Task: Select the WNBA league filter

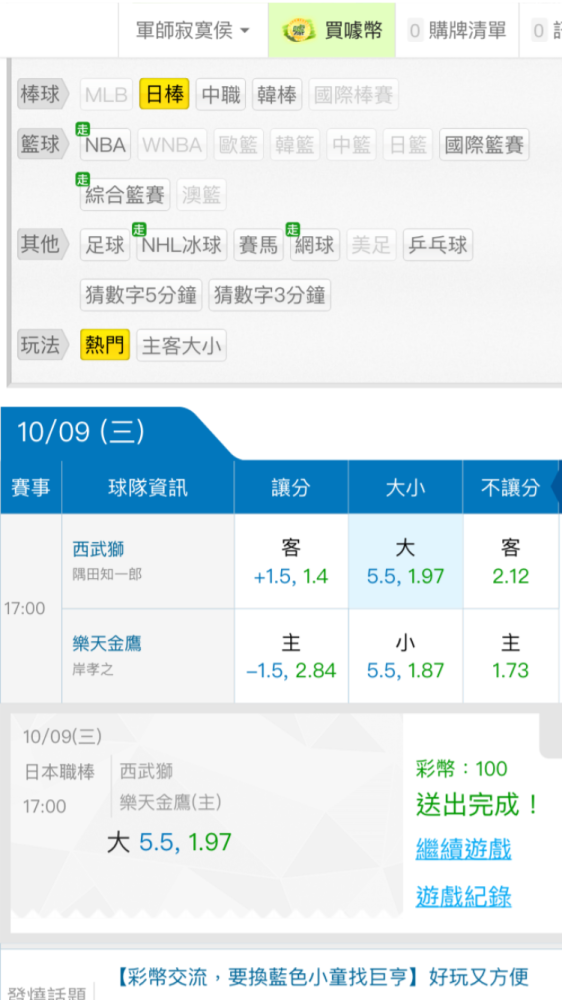Action: click(x=172, y=145)
